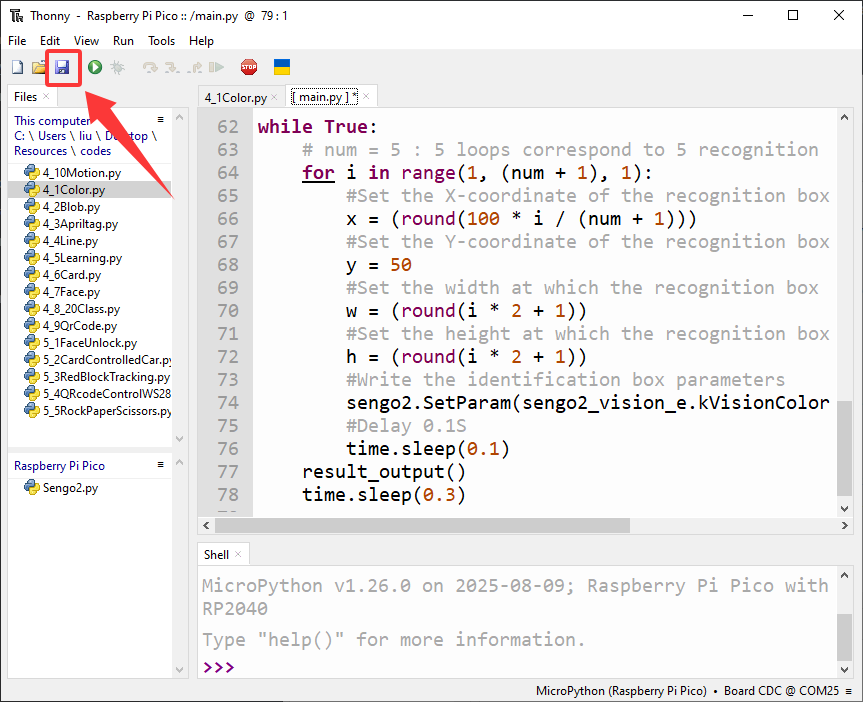Screen dimensions: 863x702
Task: Open Run menu
Action: (123, 41)
